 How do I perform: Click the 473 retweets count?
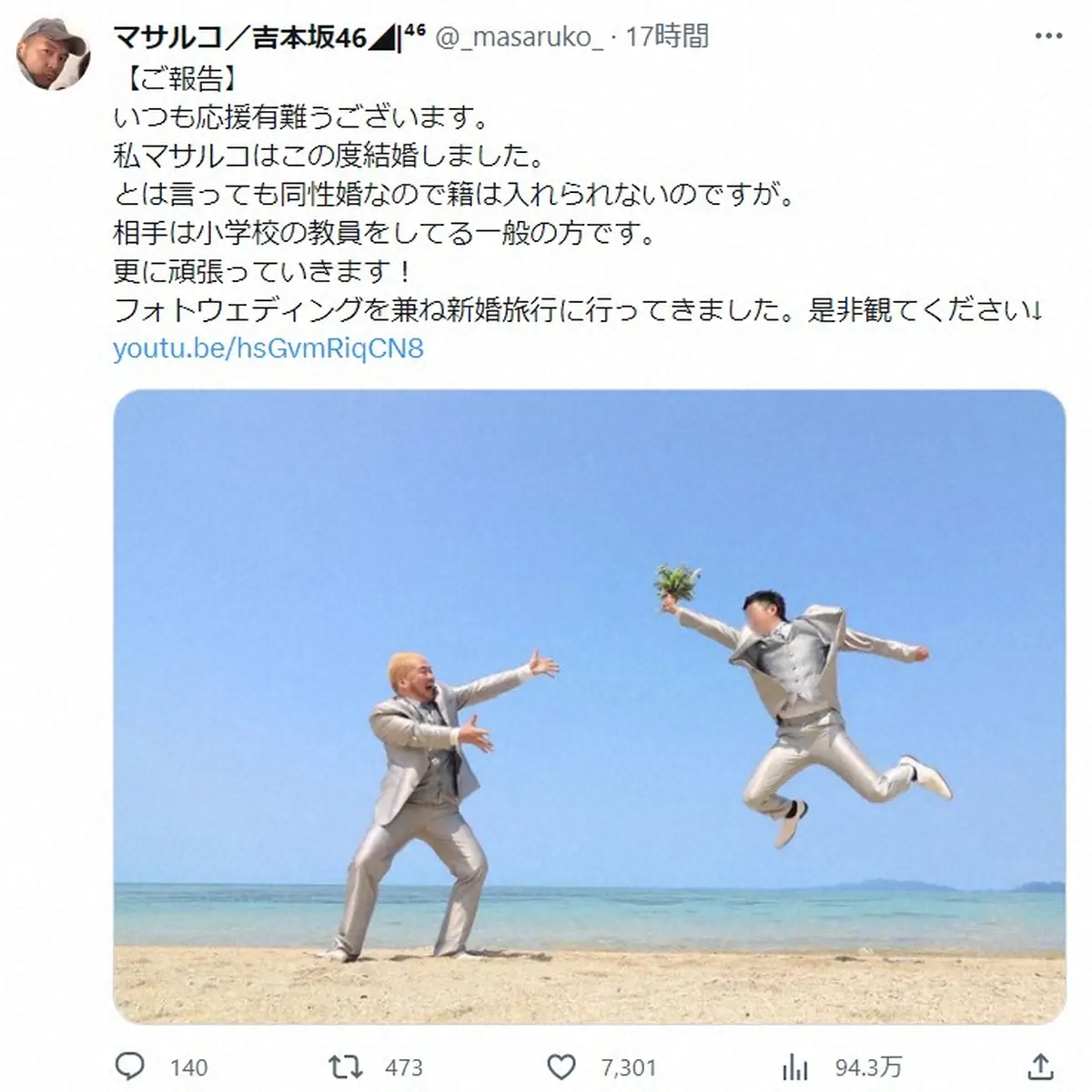(403, 1067)
